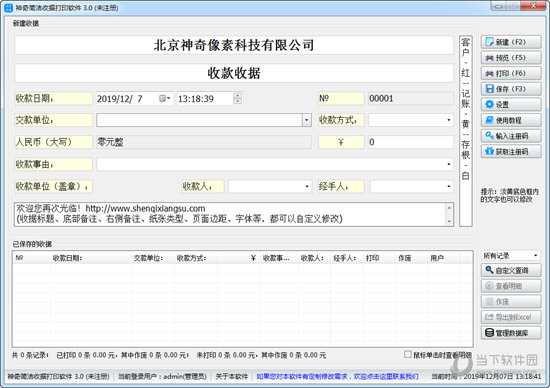The width and height of the screenshot is (550, 388).
Task: Click the 人民币（大写）label field
Action: (53, 142)
